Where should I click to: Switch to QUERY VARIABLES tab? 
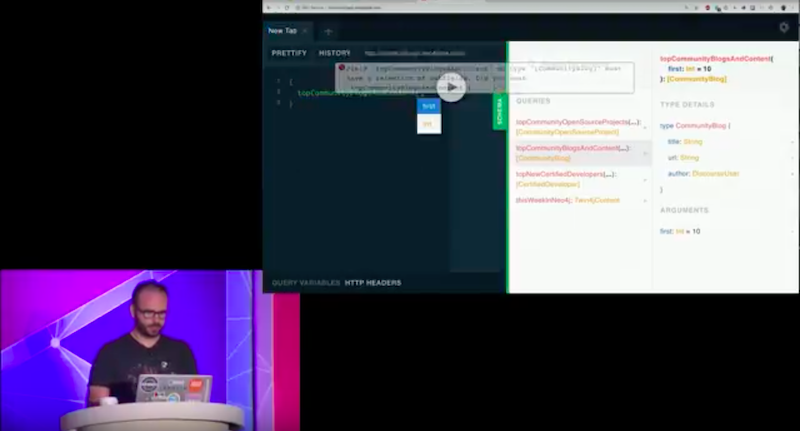pyautogui.click(x=306, y=283)
